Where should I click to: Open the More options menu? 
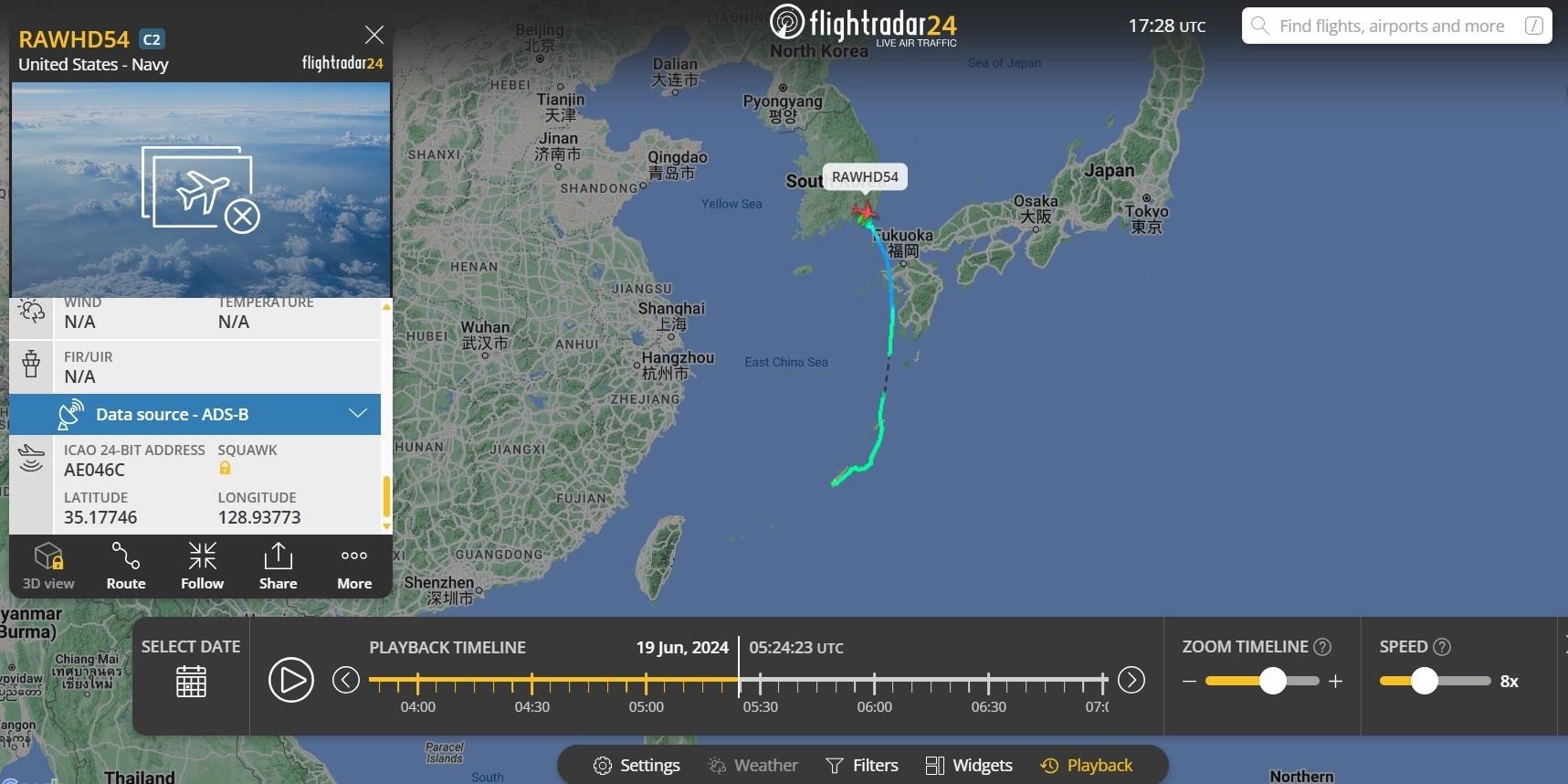(x=354, y=566)
